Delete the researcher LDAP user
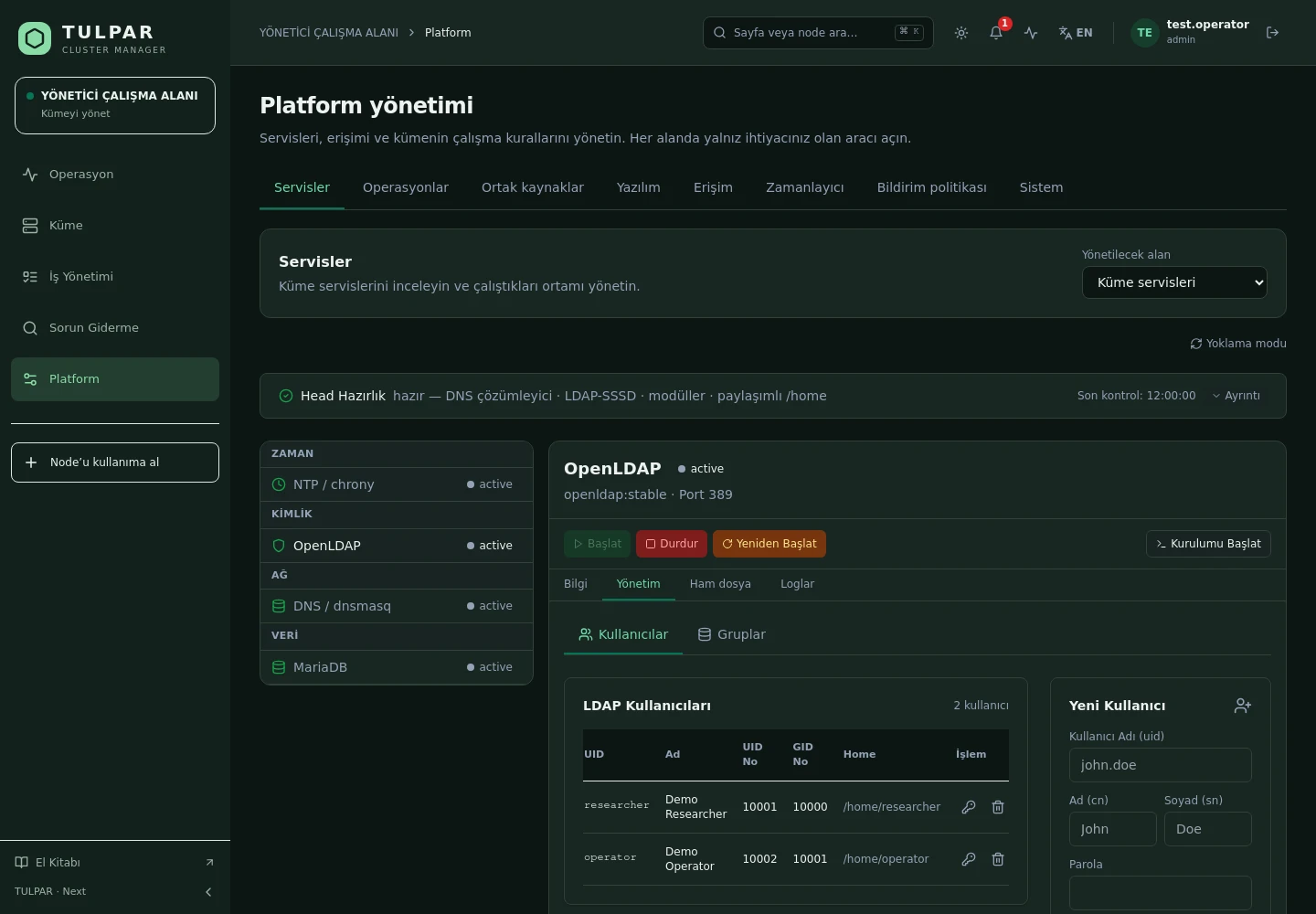The height and width of the screenshot is (914, 1316). (x=998, y=807)
